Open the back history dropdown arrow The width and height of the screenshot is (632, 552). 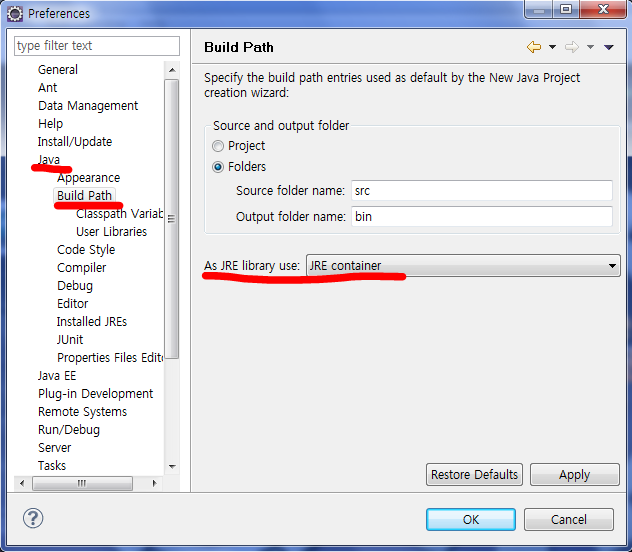[552, 47]
